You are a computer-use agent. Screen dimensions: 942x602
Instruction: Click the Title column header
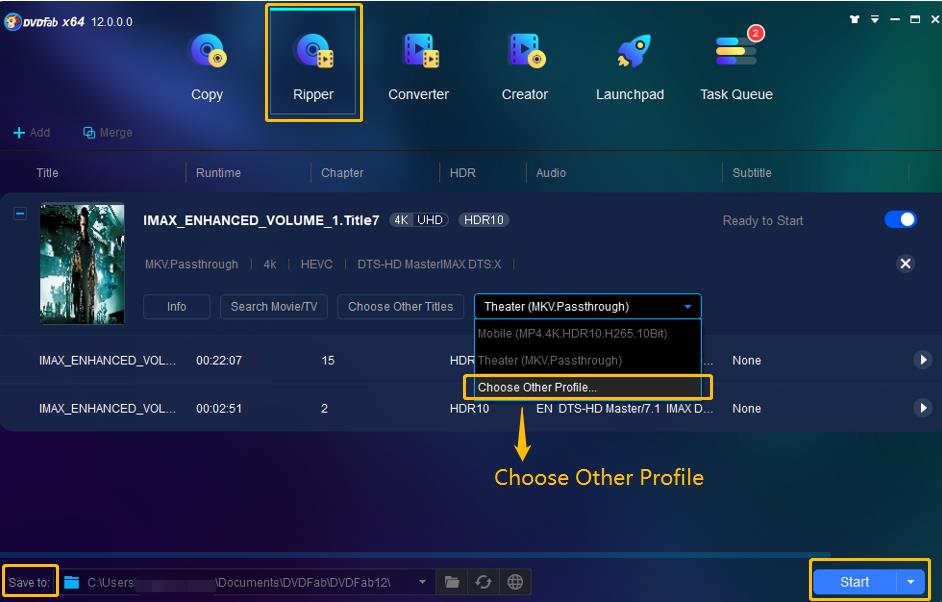(47, 173)
